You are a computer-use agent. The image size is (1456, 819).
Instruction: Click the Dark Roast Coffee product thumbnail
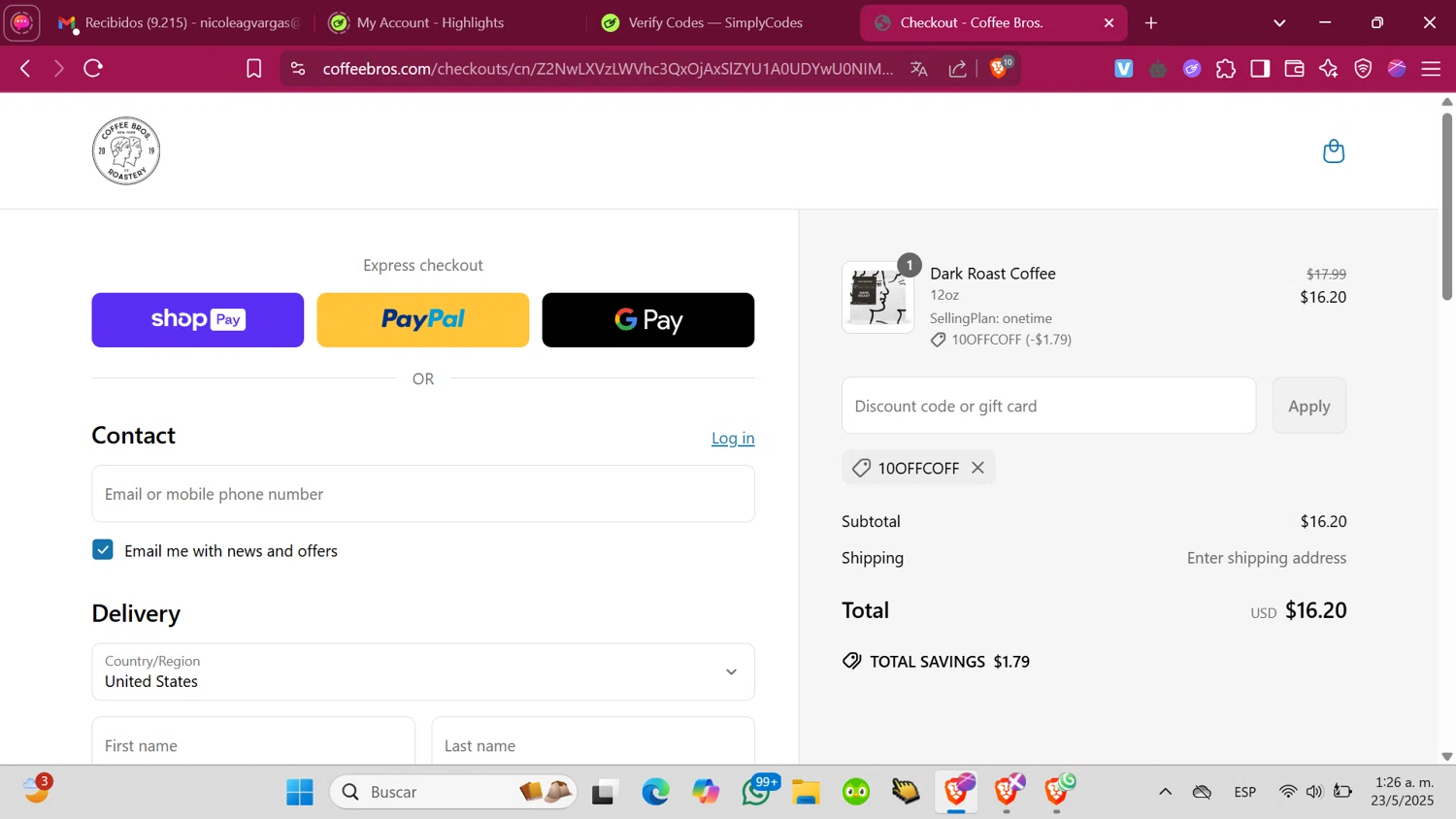tap(877, 297)
